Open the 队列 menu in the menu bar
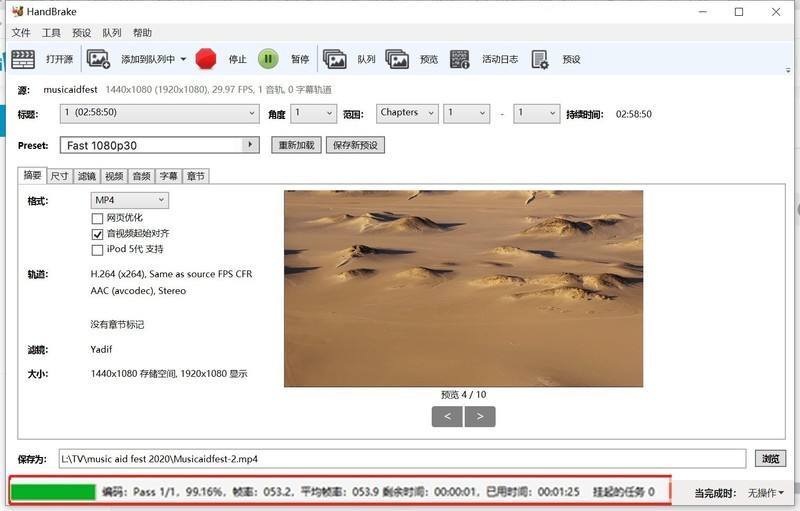The height and width of the screenshot is (511, 800). pyautogui.click(x=112, y=33)
